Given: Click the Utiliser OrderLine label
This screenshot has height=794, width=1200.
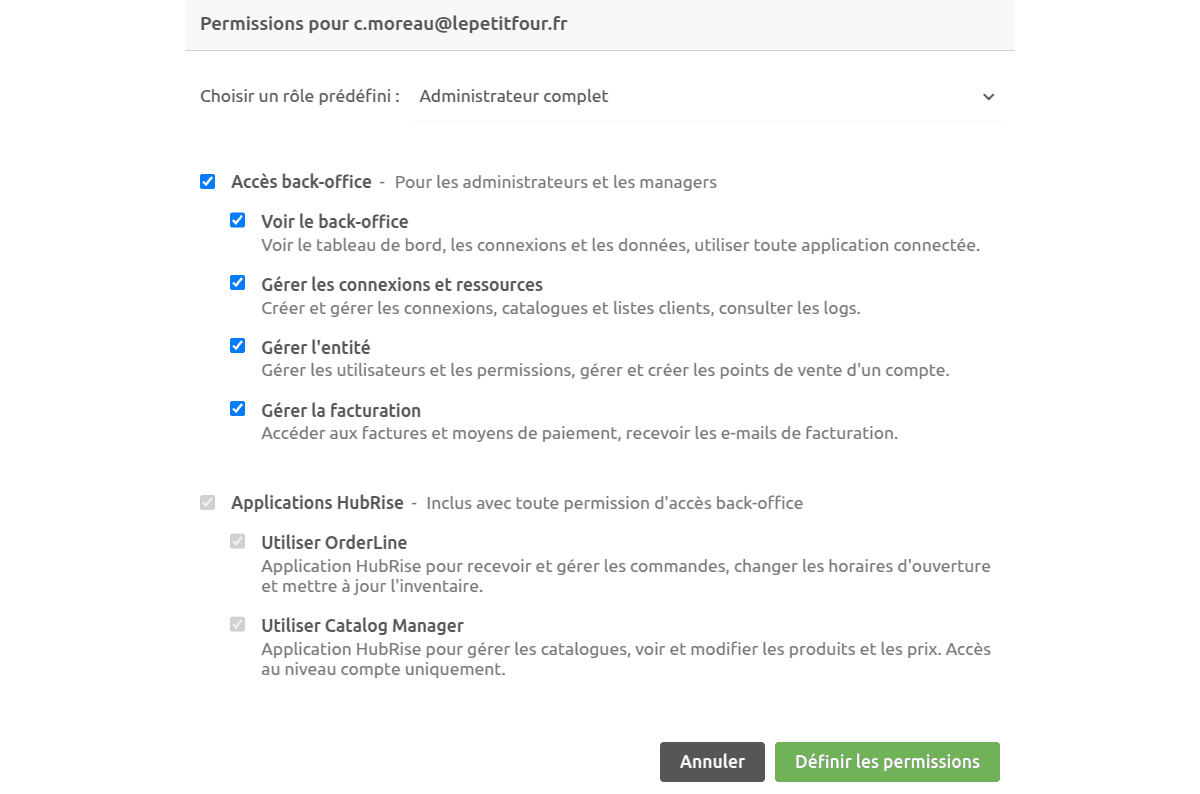Looking at the screenshot, I should point(334,543).
